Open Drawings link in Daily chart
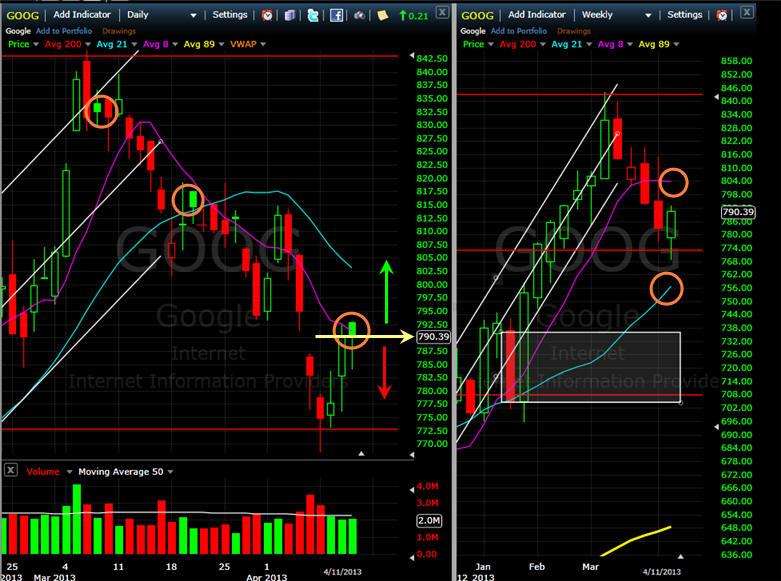The width and height of the screenshot is (781, 581). click(119, 31)
